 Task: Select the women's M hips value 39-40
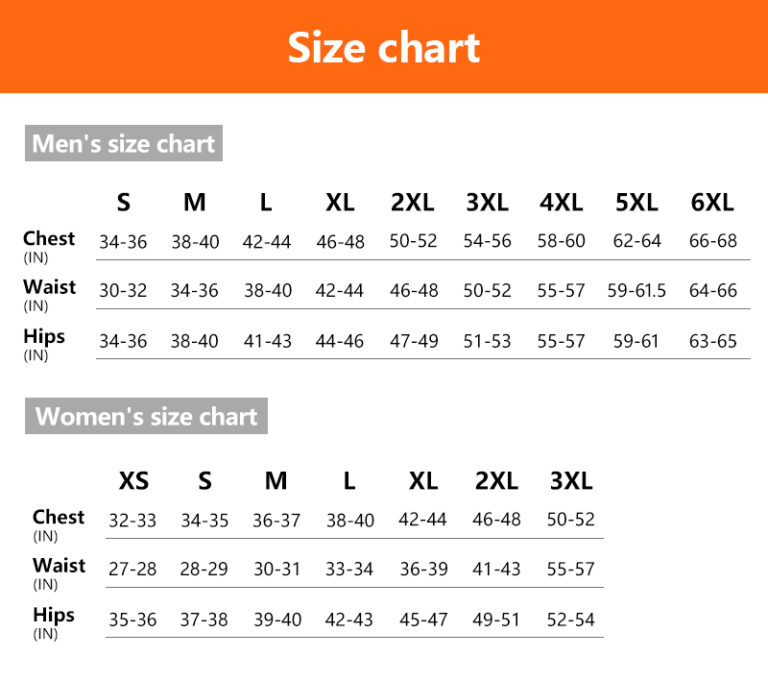(x=277, y=620)
